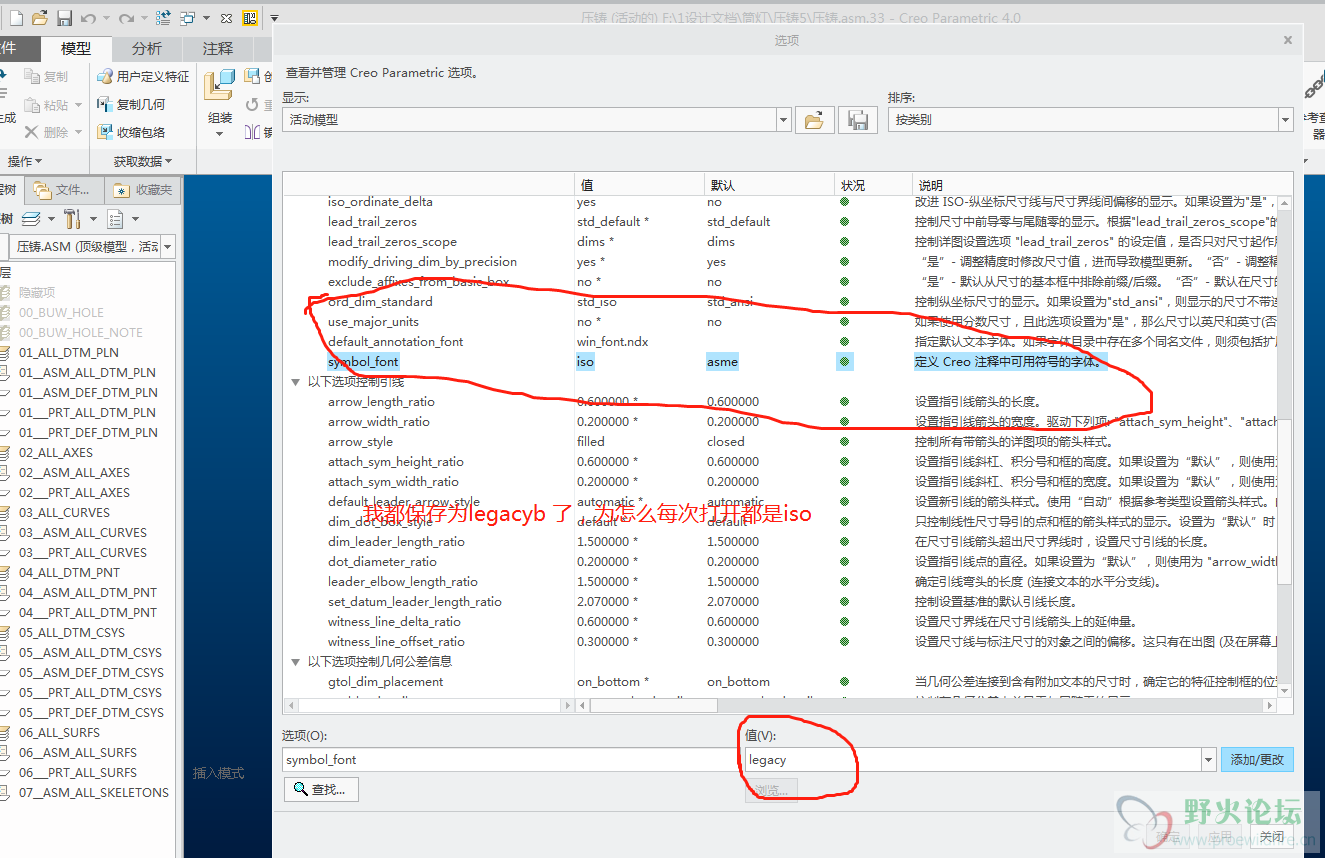The height and width of the screenshot is (858, 1325).
Task: Open Folder browser (文件...) tab icon
Action: click(42, 189)
